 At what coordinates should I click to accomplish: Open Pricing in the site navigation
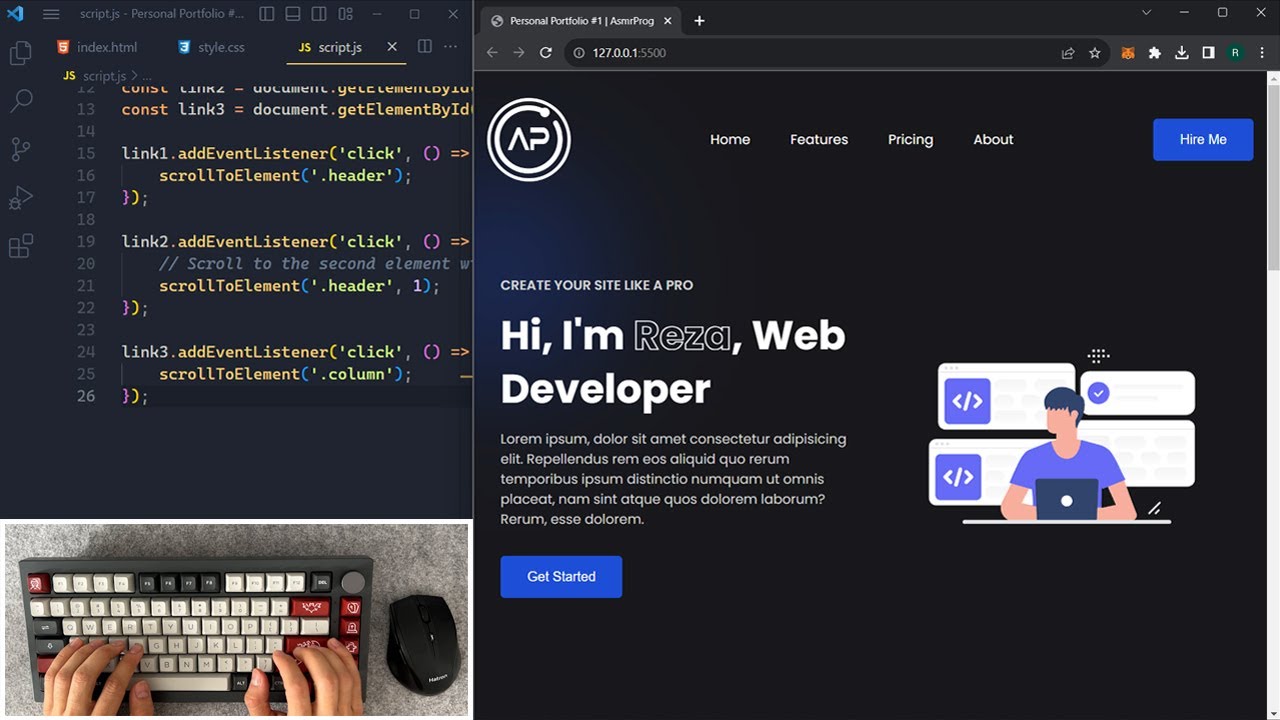point(910,140)
